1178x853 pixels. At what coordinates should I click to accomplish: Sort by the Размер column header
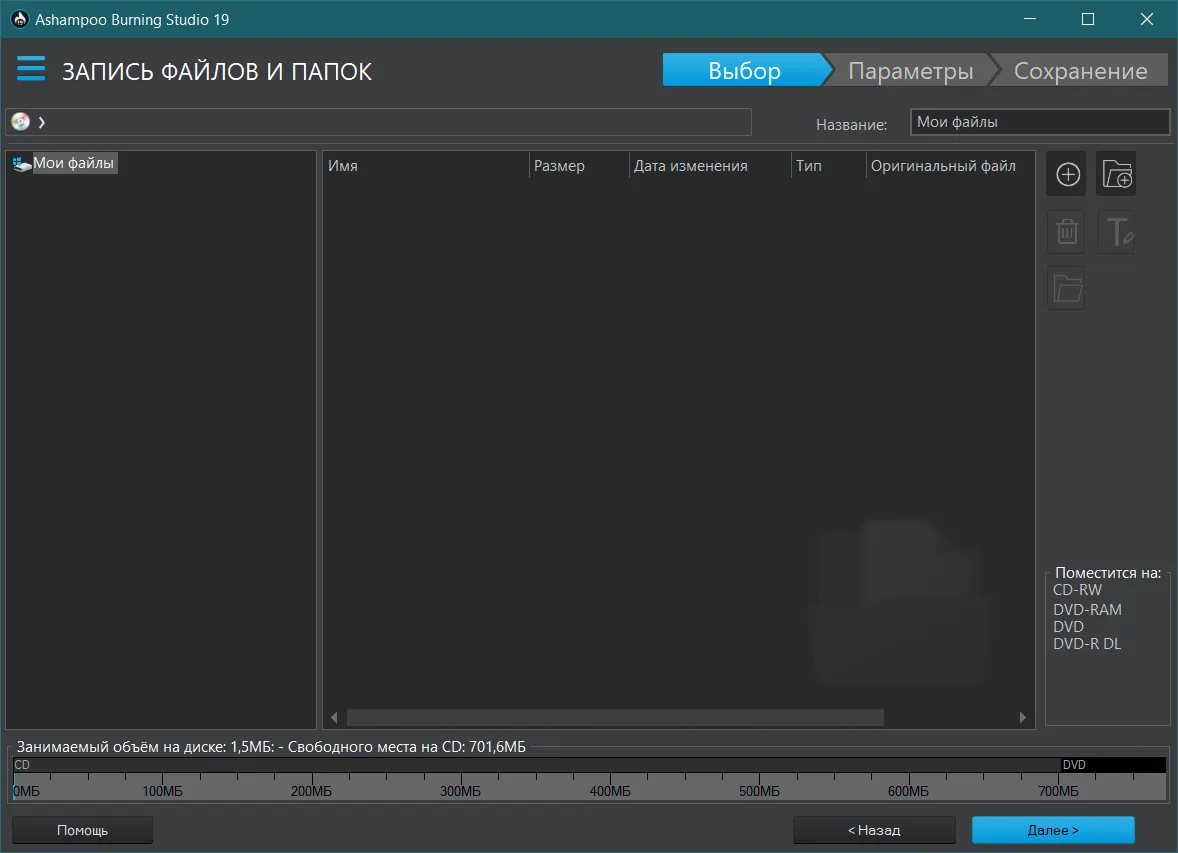pyautogui.click(x=579, y=166)
